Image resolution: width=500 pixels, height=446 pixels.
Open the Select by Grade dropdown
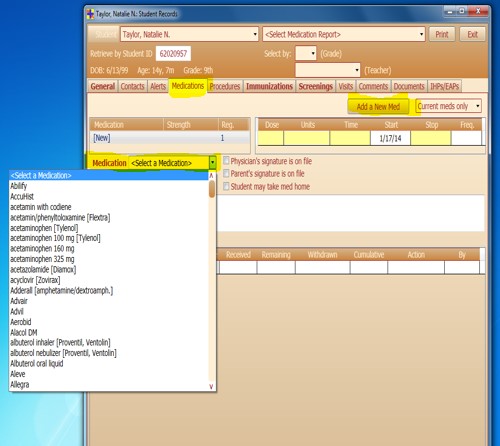coord(306,53)
